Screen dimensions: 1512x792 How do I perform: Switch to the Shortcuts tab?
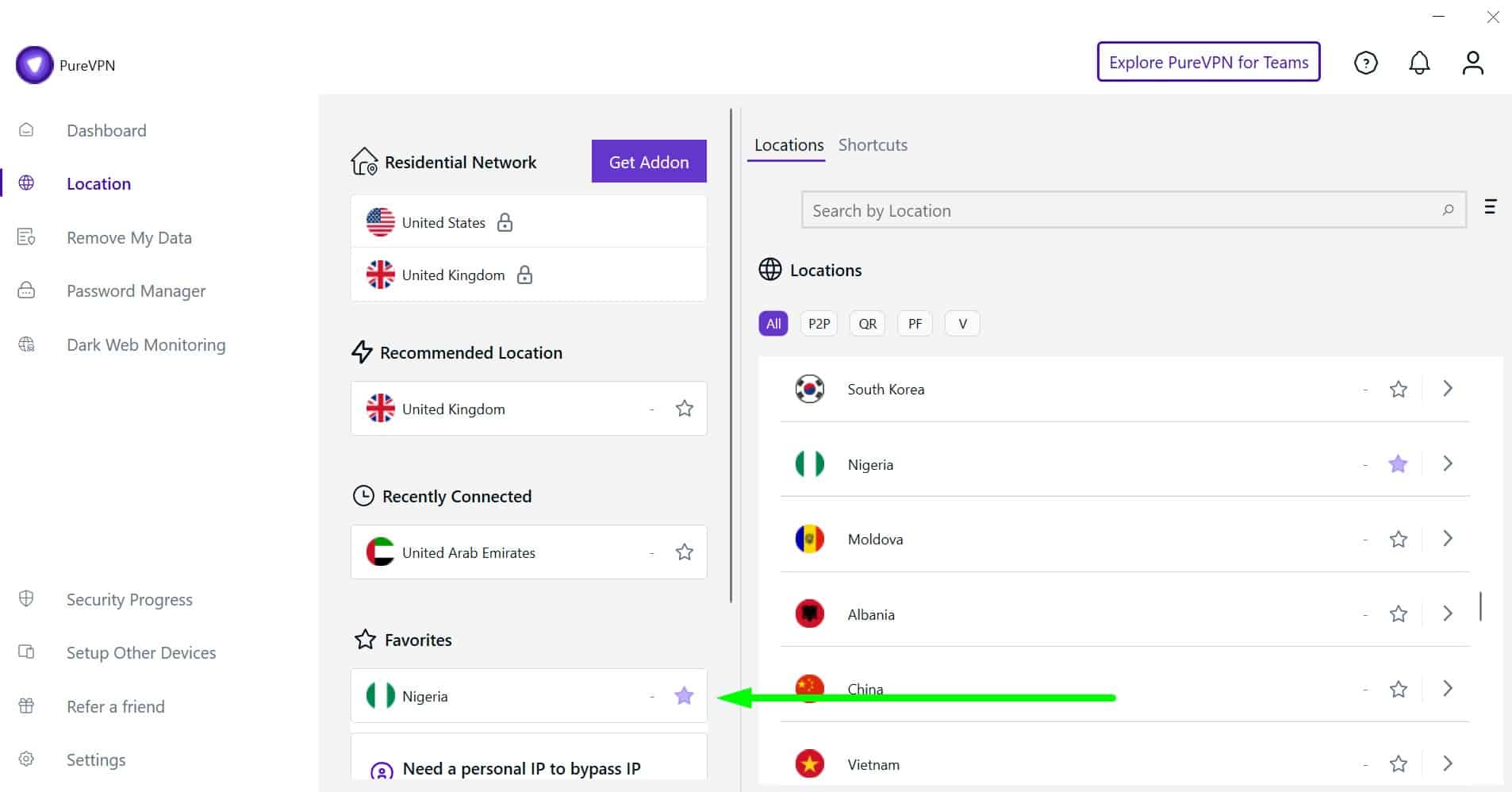click(x=873, y=145)
